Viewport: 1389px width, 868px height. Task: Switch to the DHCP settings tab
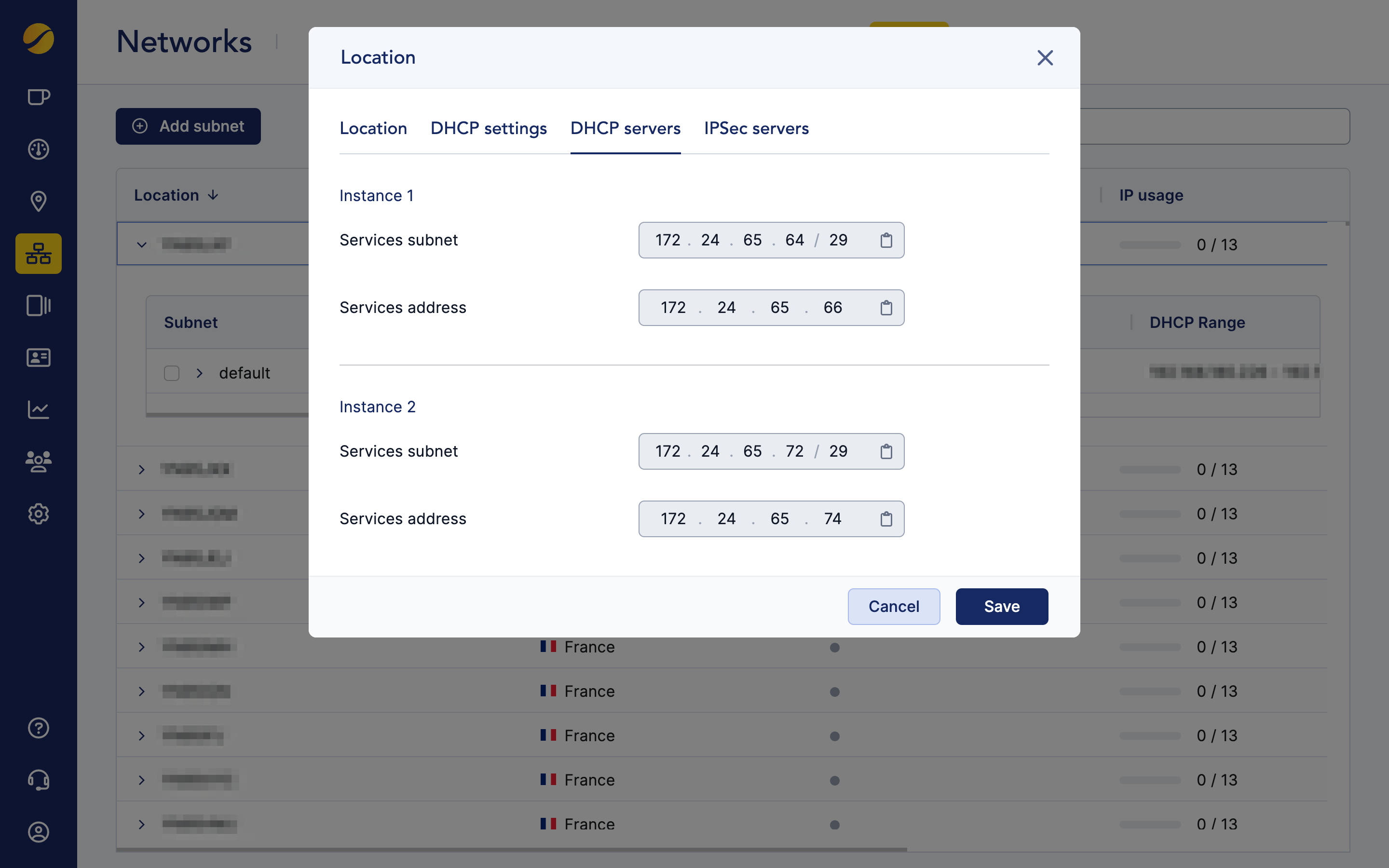click(489, 128)
